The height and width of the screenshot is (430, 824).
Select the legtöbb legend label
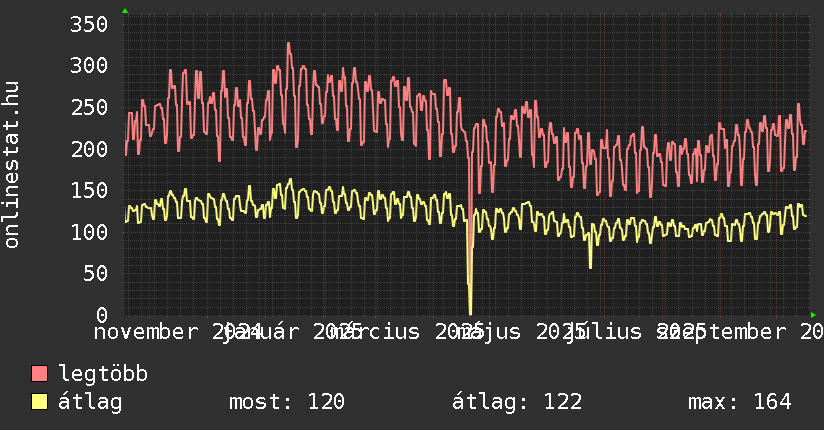[x=103, y=374]
